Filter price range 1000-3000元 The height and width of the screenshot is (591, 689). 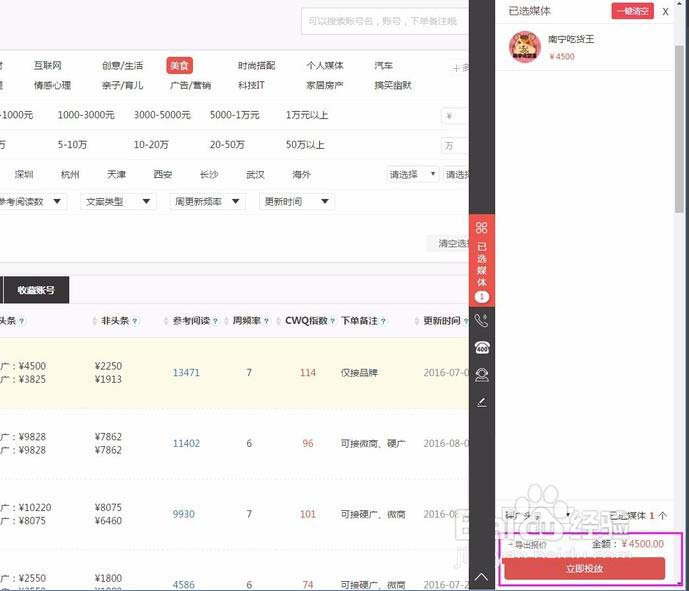(86, 115)
